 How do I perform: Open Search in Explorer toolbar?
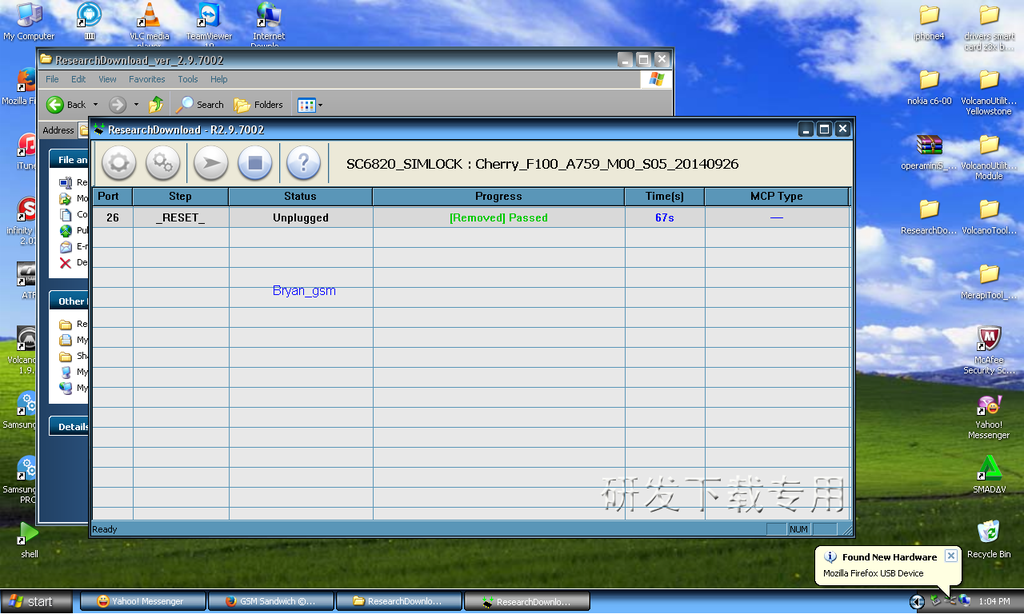click(200, 104)
